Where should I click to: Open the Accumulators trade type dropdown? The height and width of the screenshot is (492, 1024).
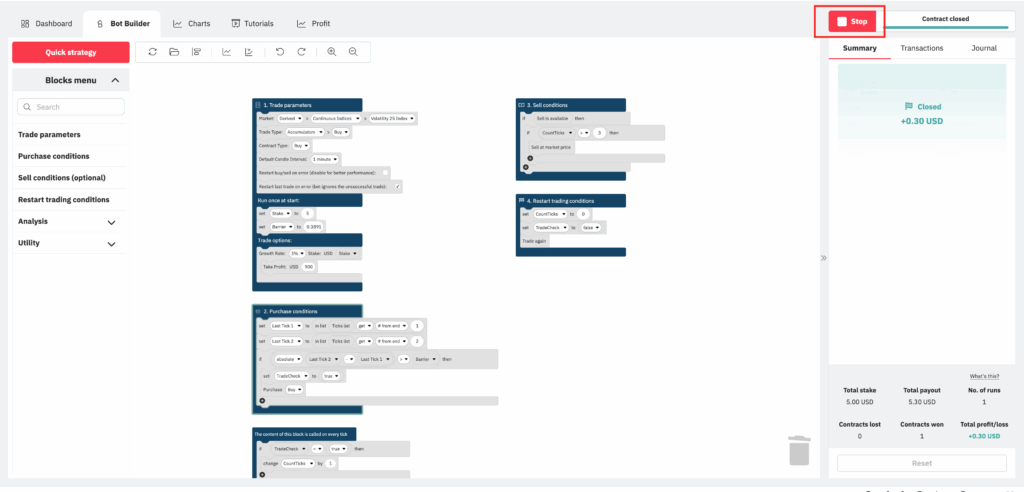click(x=306, y=132)
